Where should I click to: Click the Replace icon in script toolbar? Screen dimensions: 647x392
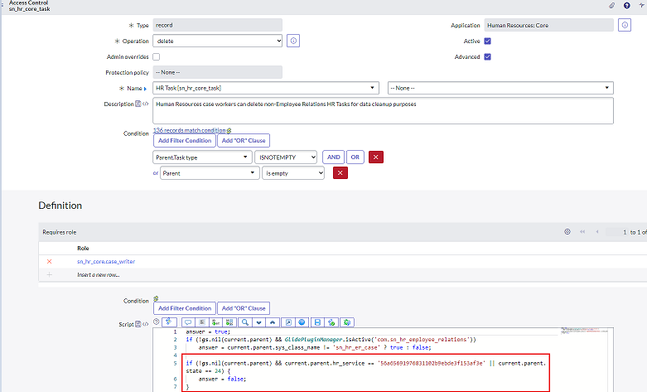pos(215,322)
